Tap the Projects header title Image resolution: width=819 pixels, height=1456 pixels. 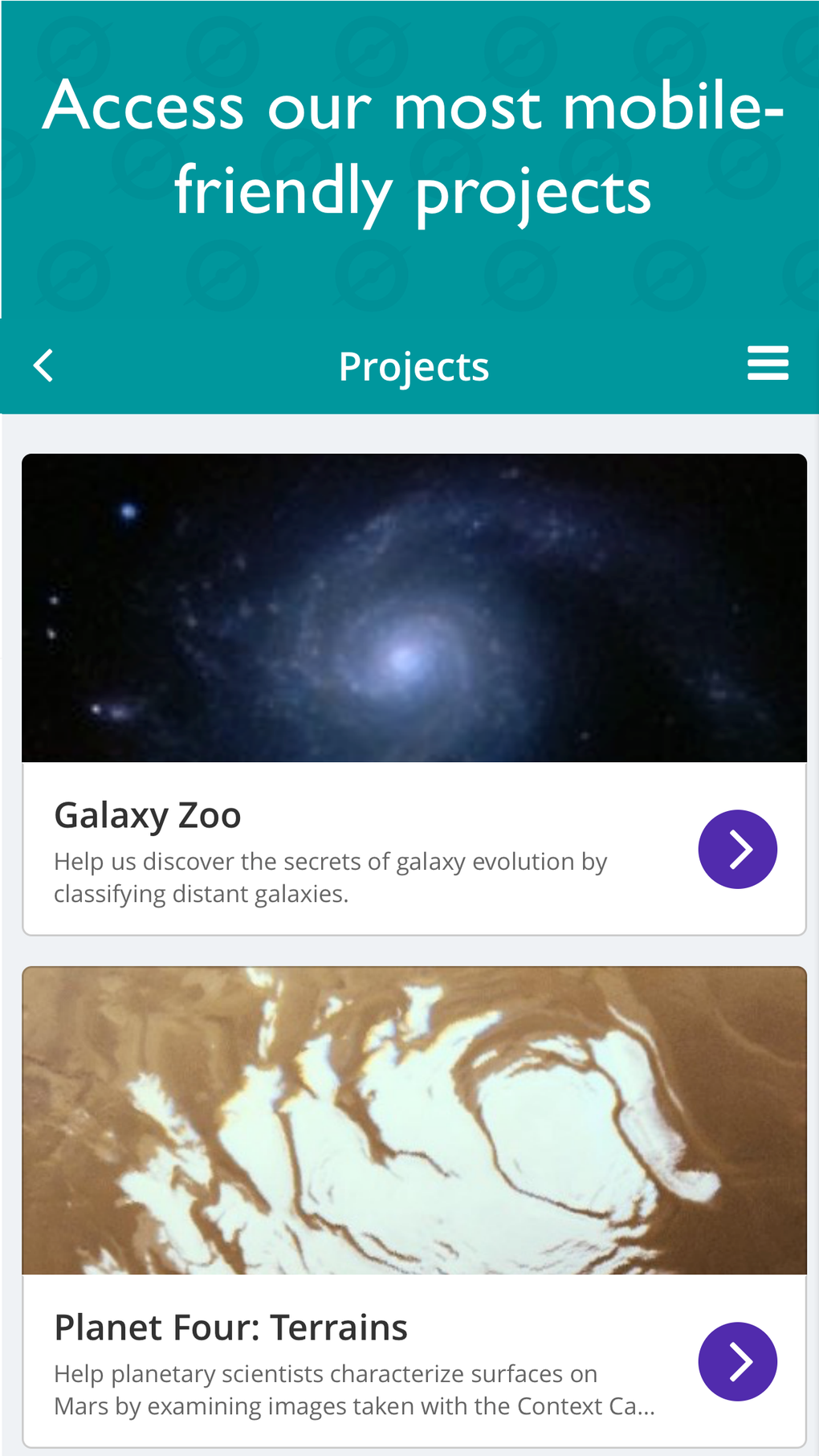pos(414,365)
